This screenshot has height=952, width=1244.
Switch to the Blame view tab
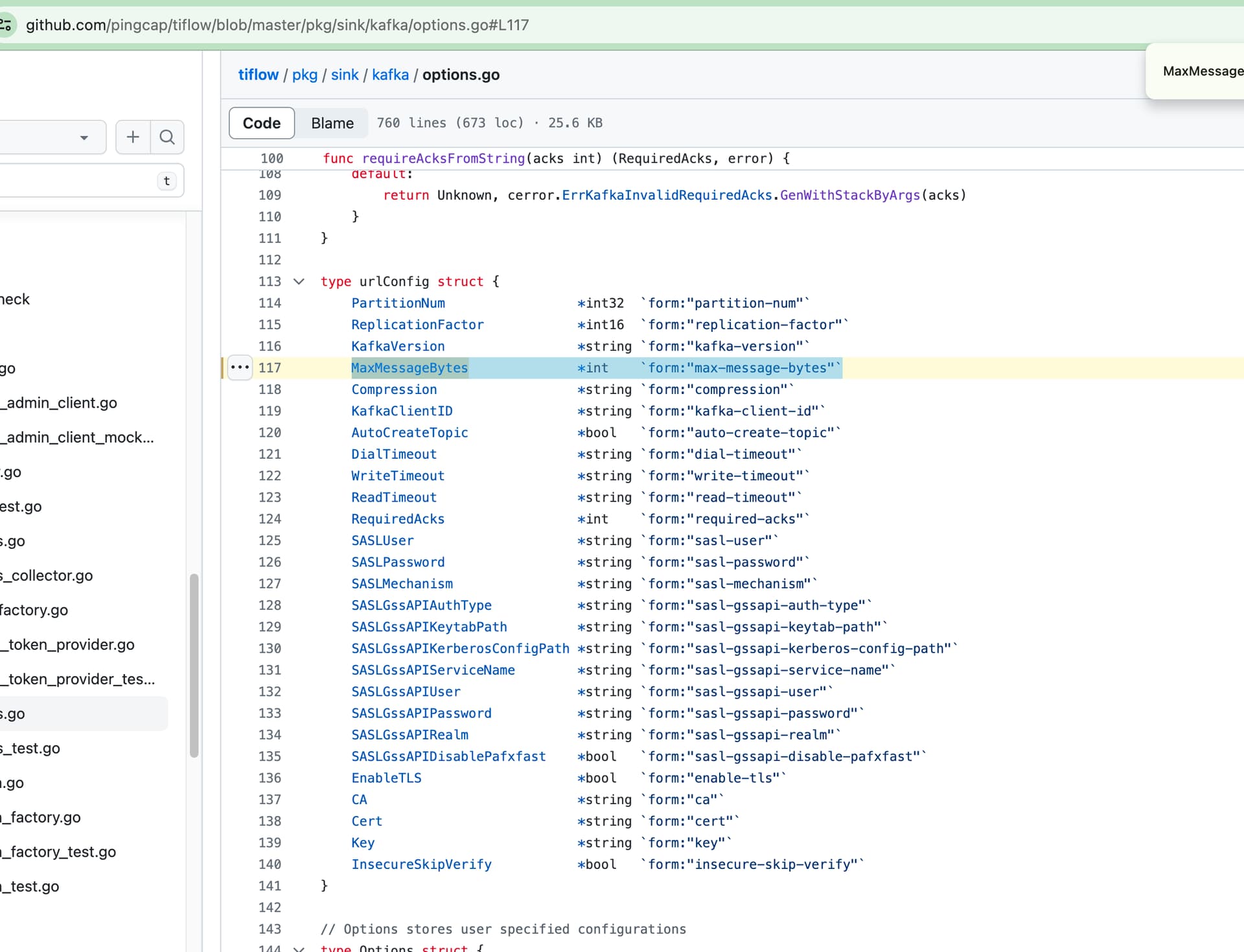click(332, 123)
